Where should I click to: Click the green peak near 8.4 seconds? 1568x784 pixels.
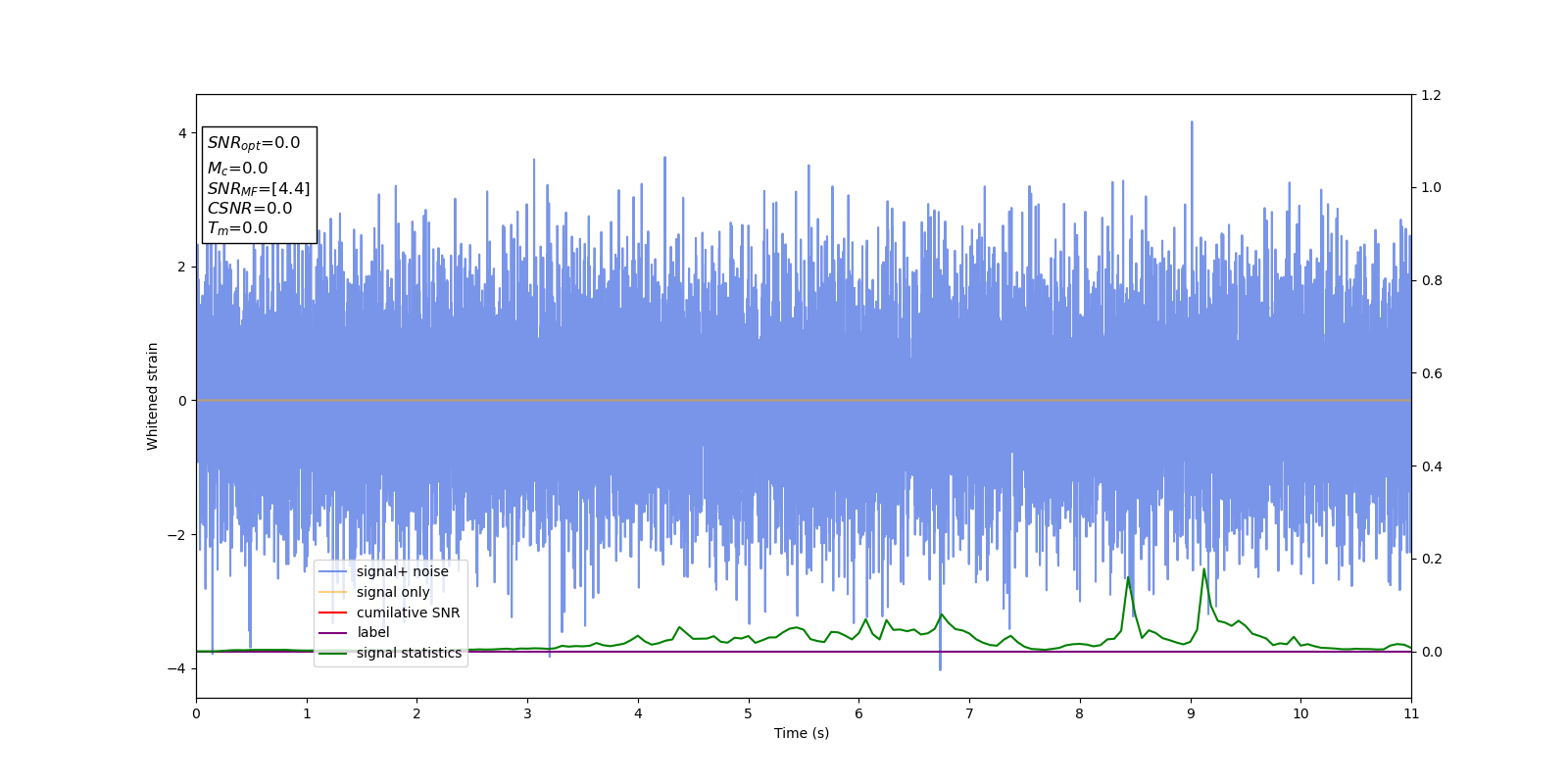(x=1128, y=578)
